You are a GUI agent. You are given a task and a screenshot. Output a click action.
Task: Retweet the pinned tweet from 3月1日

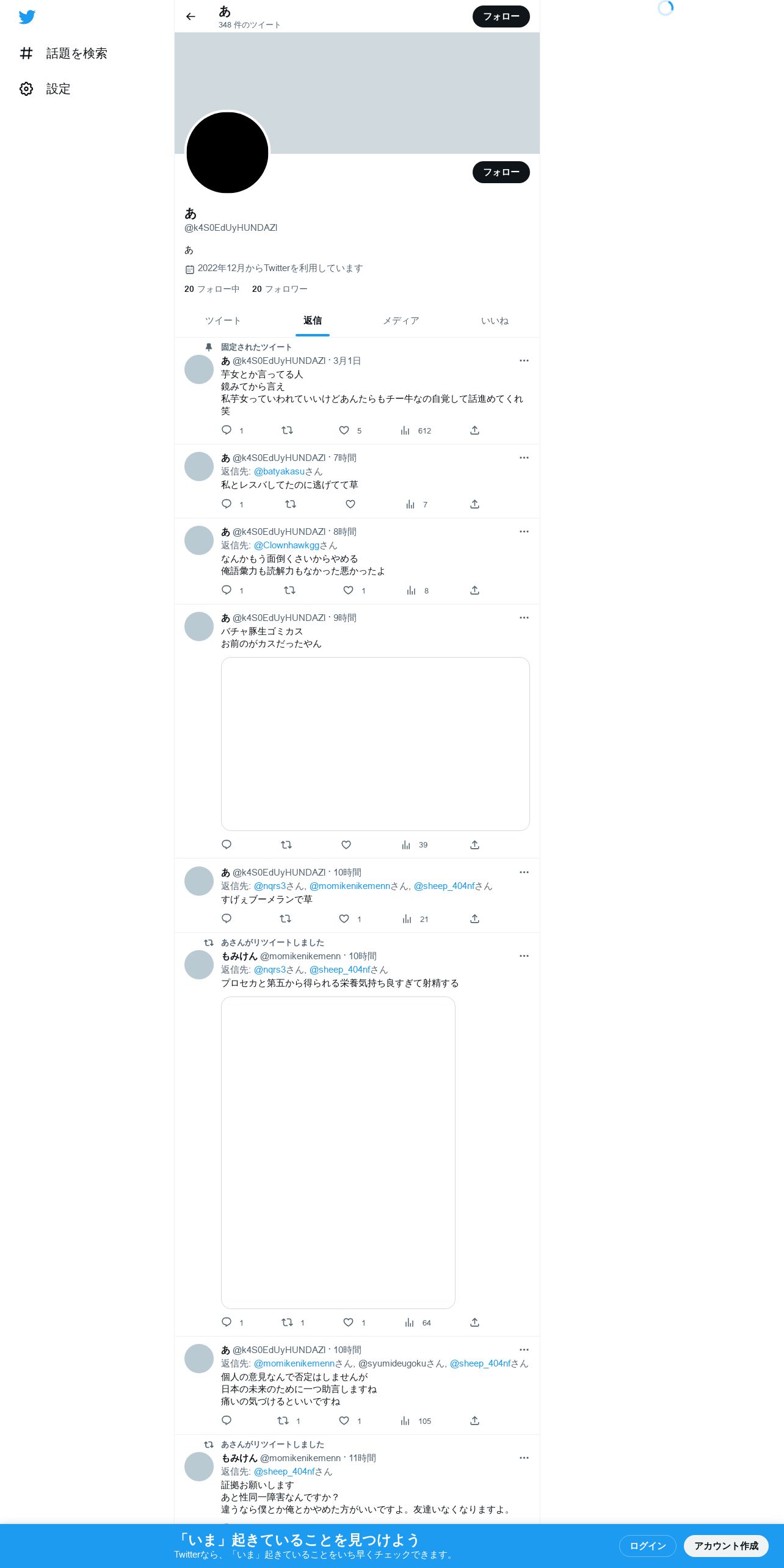(287, 430)
